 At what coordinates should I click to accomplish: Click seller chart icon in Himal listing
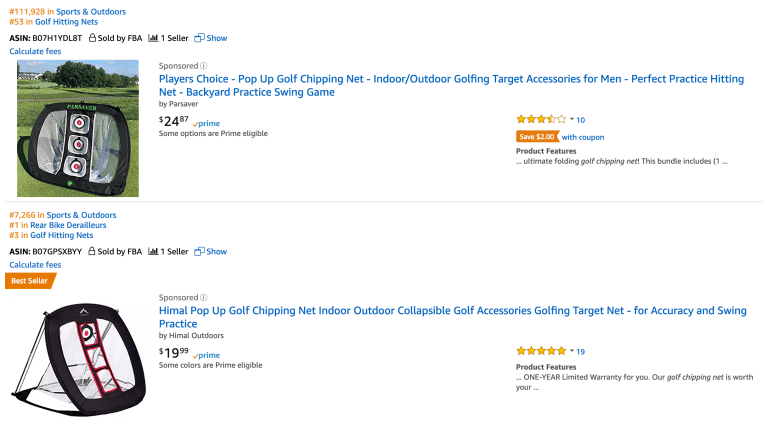pos(153,251)
